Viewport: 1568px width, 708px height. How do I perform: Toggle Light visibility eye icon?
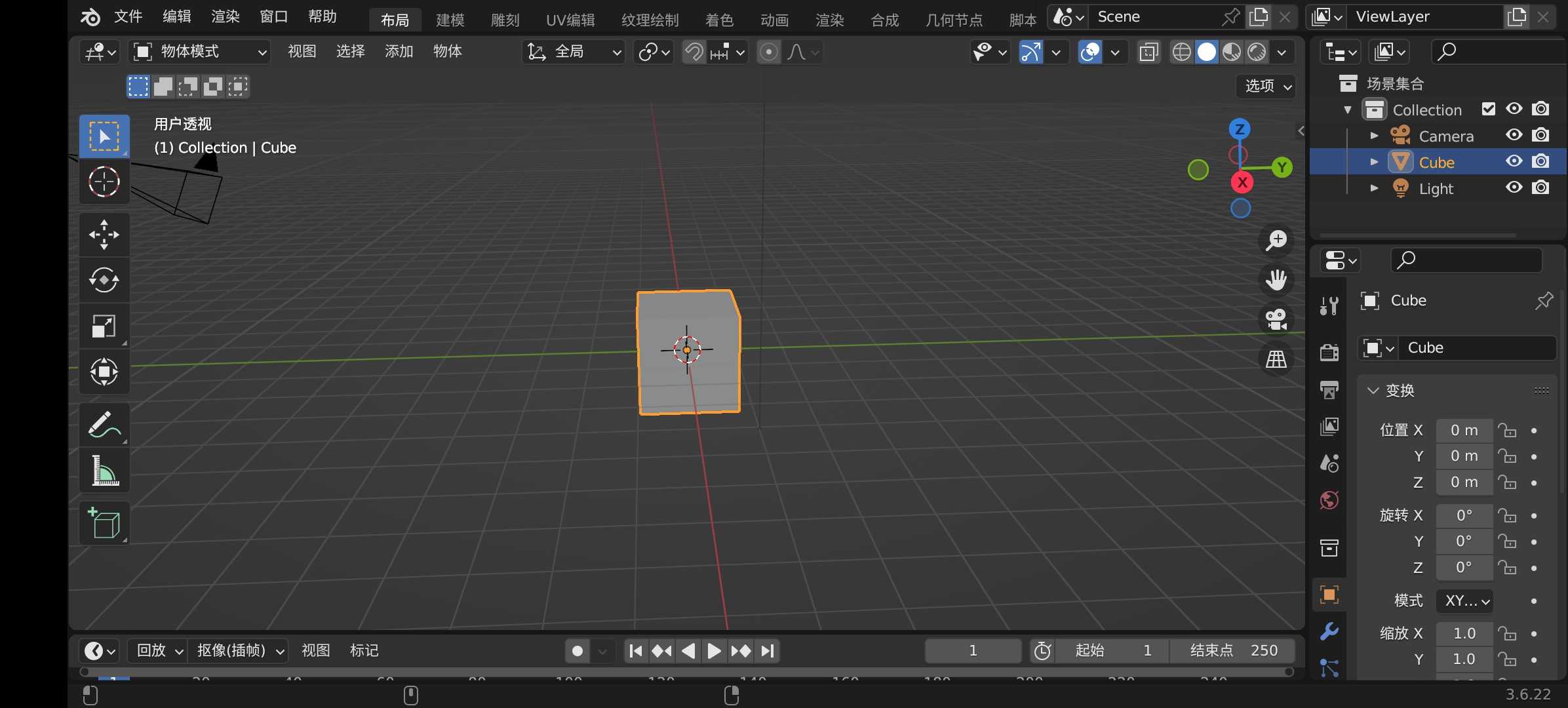coord(1514,187)
